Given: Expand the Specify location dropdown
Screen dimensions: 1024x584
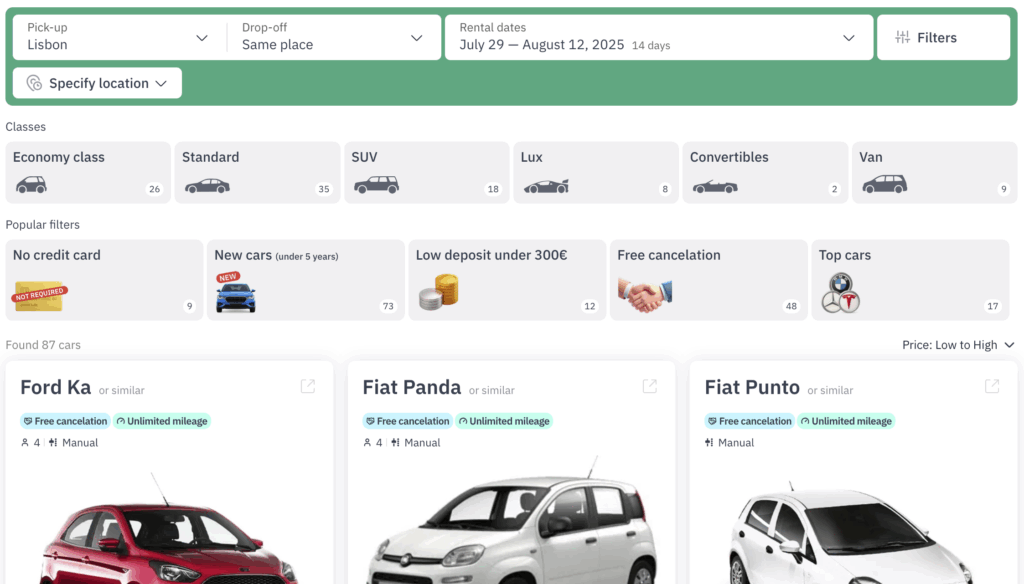Looking at the screenshot, I should [97, 83].
